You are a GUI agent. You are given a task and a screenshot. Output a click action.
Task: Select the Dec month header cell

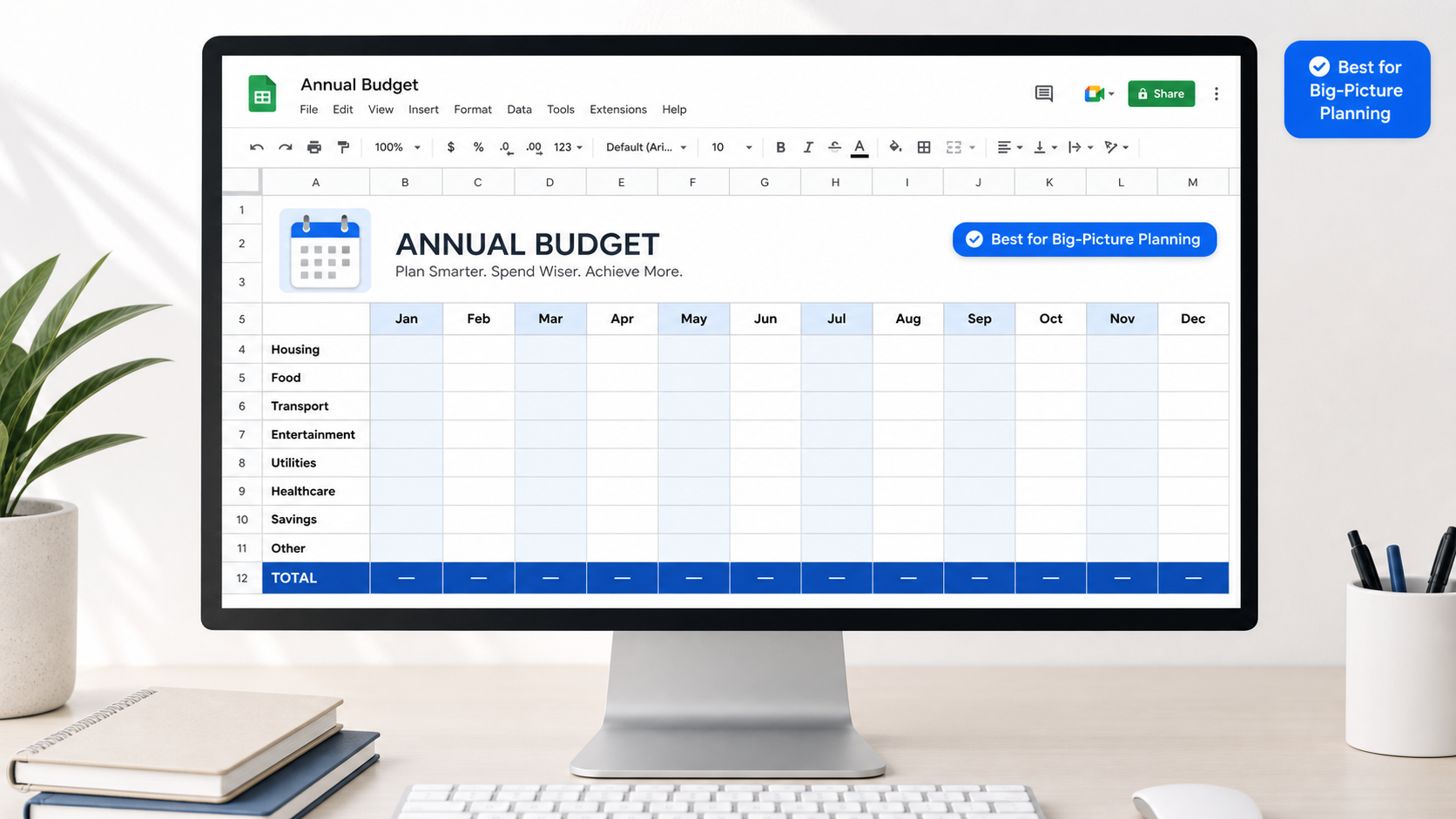(1193, 319)
